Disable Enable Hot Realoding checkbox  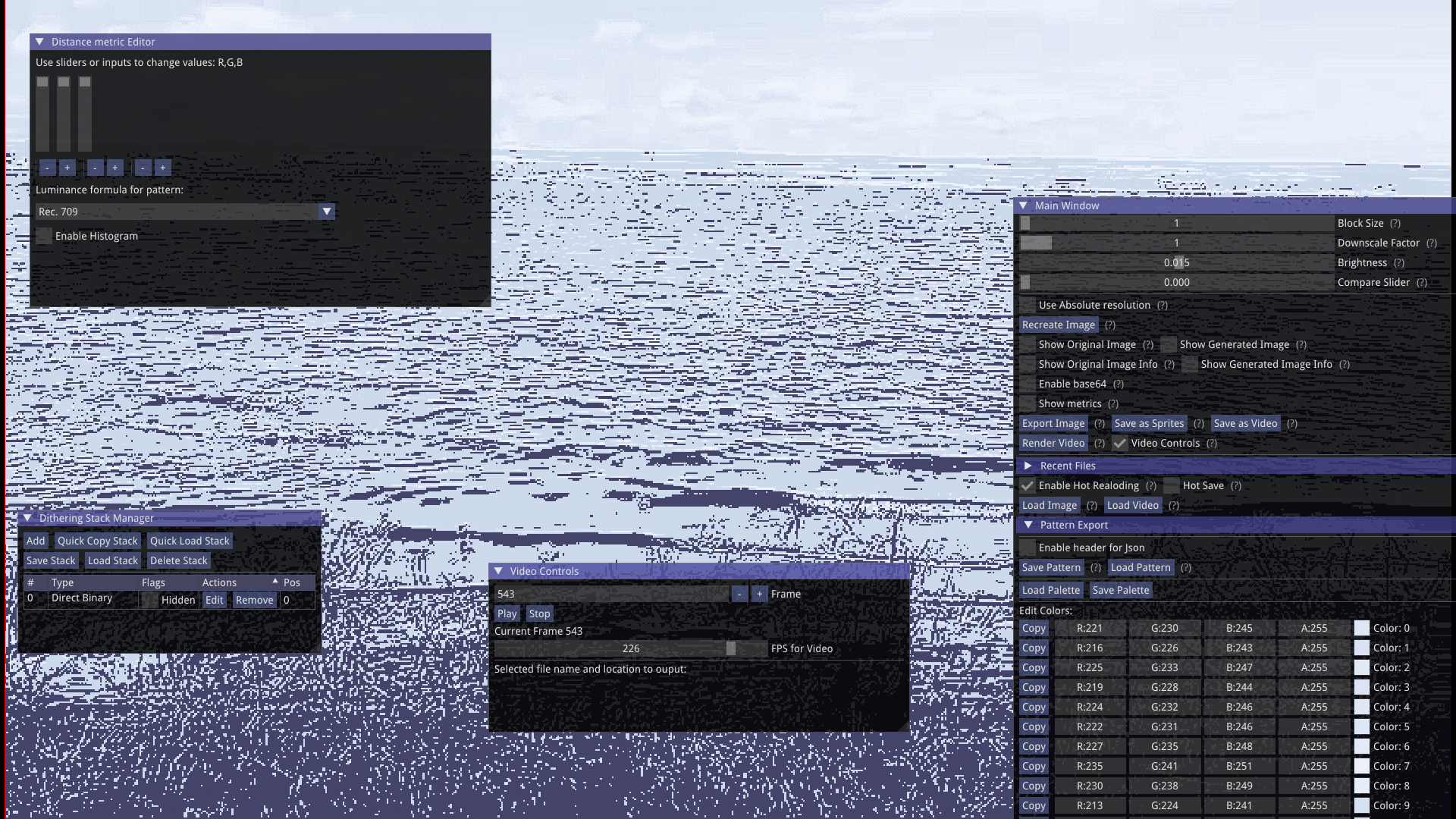1028,486
